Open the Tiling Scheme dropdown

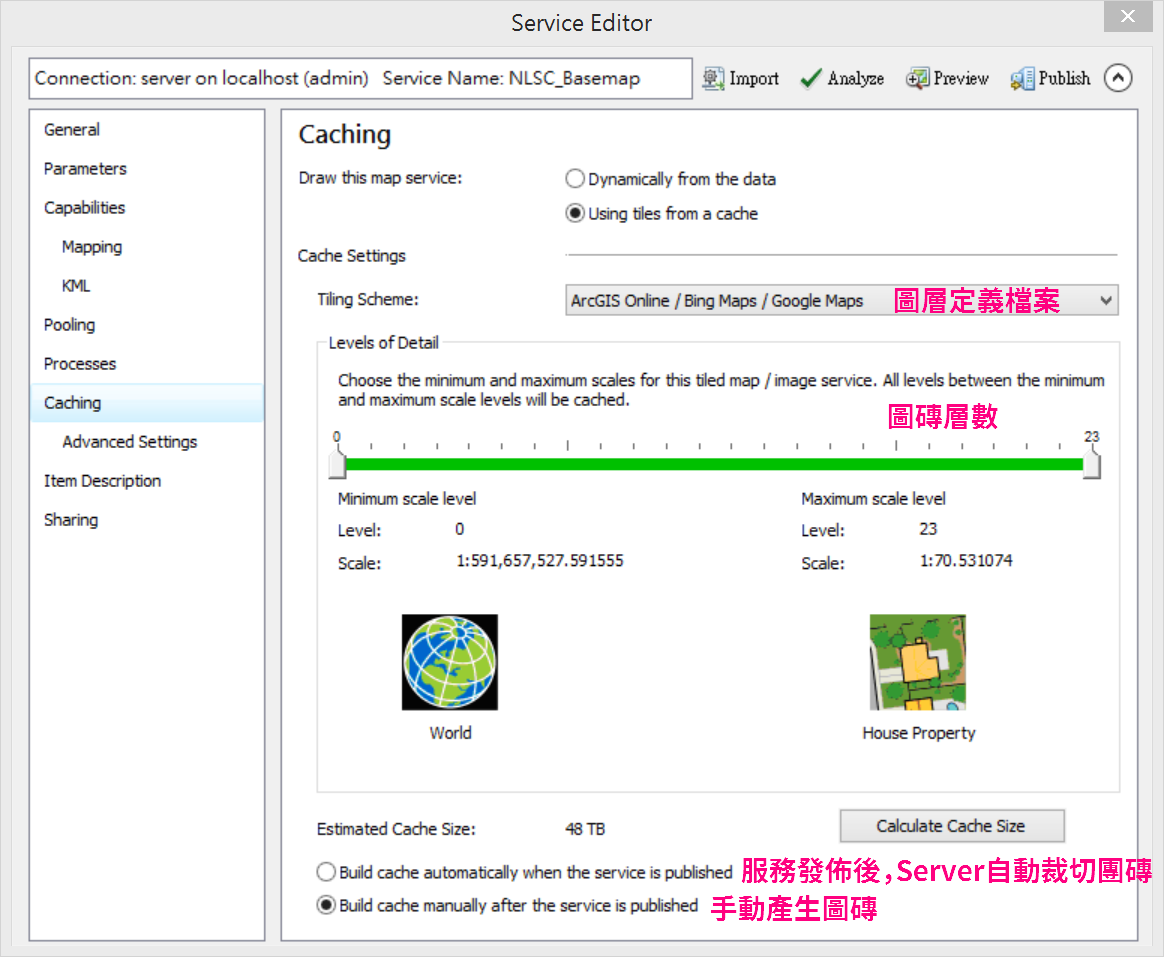coord(842,301)
